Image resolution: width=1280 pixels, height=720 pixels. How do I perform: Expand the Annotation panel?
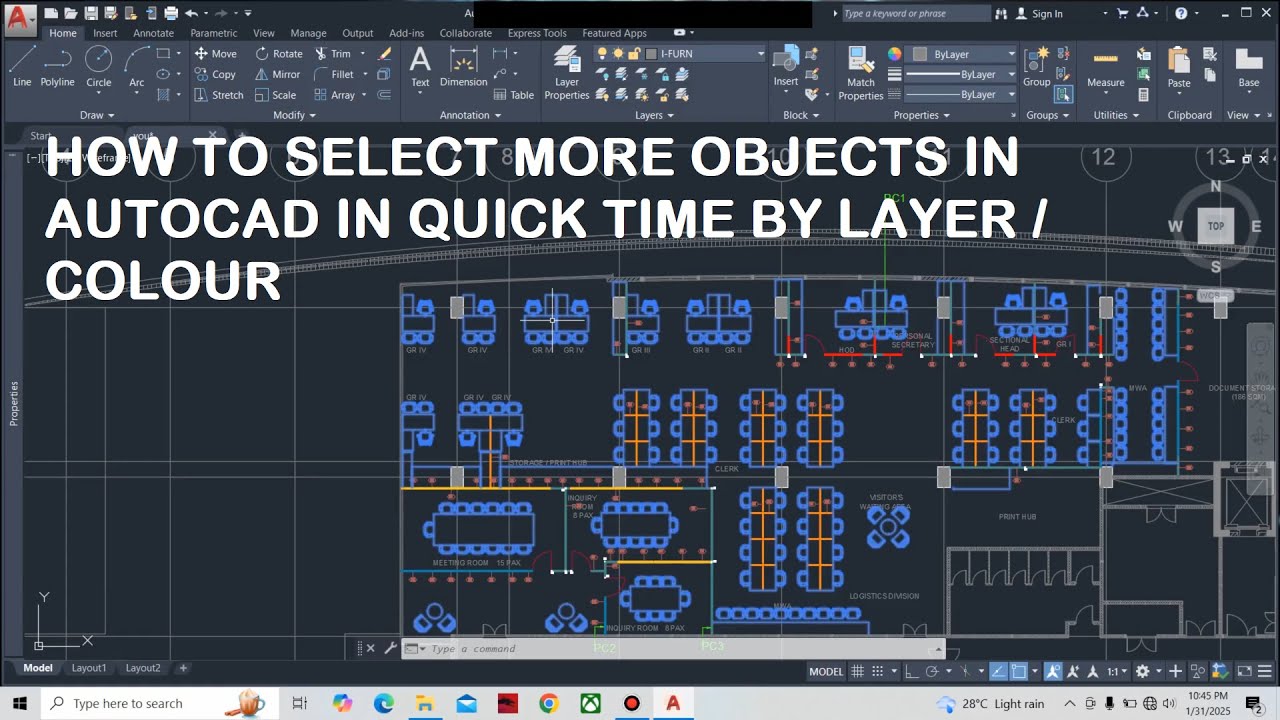[472, 115]
